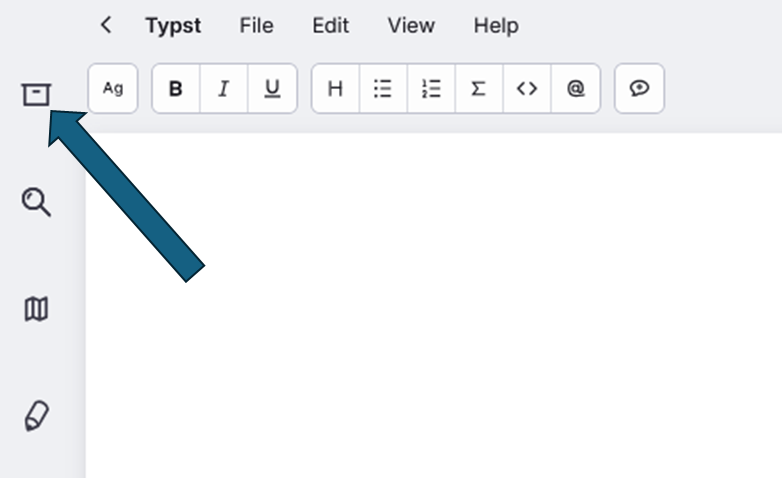Screen dimensions: 782x478
Task: Open the File menu
Action: point(256,26)
